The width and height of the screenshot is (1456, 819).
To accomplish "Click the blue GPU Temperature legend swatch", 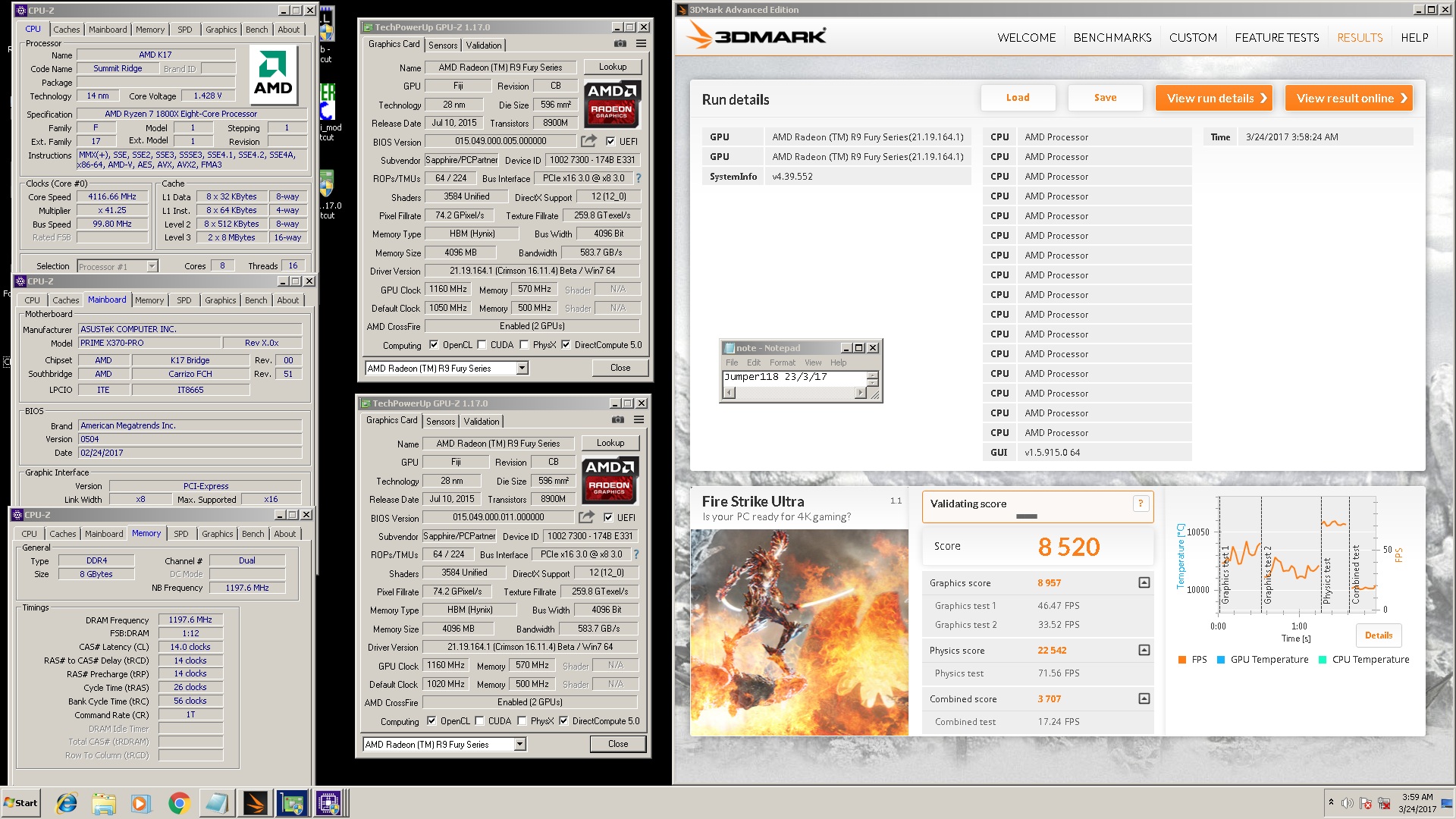I will 1221,660.
